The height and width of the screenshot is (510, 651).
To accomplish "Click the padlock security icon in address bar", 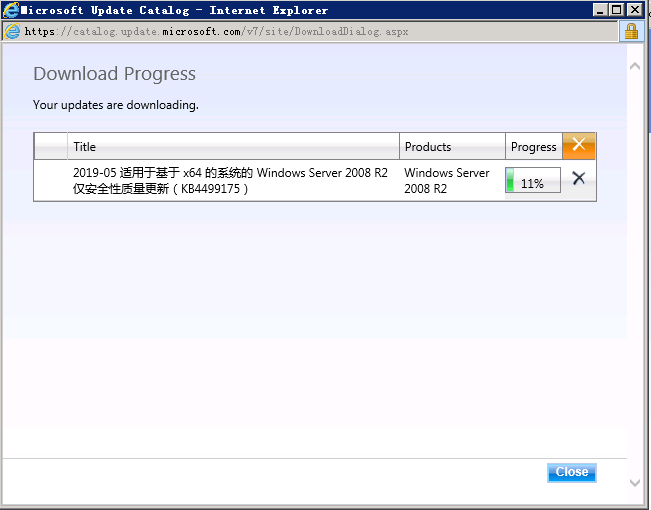I will point(631,31).
